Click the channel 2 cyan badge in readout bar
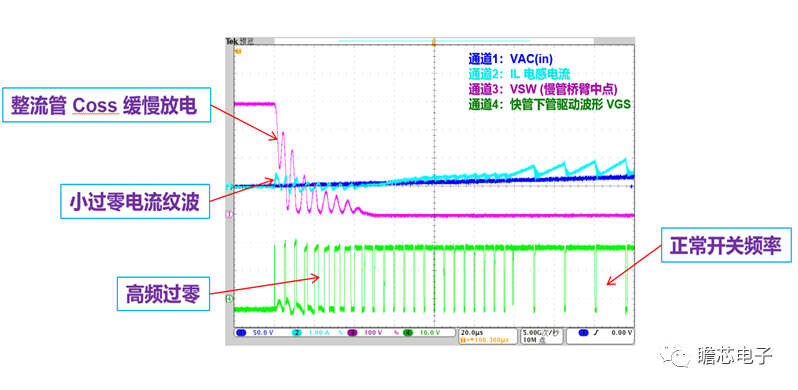 [x=296, y=332]
